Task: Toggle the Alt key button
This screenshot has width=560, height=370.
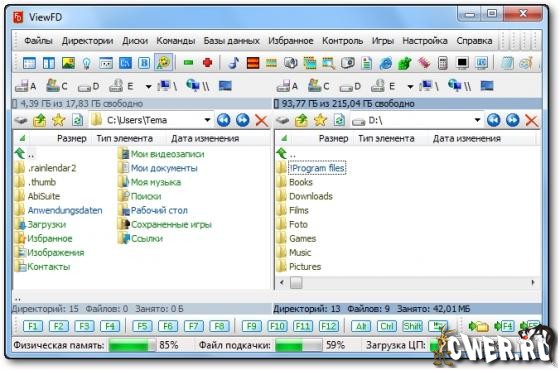Action: click(361, 326)
